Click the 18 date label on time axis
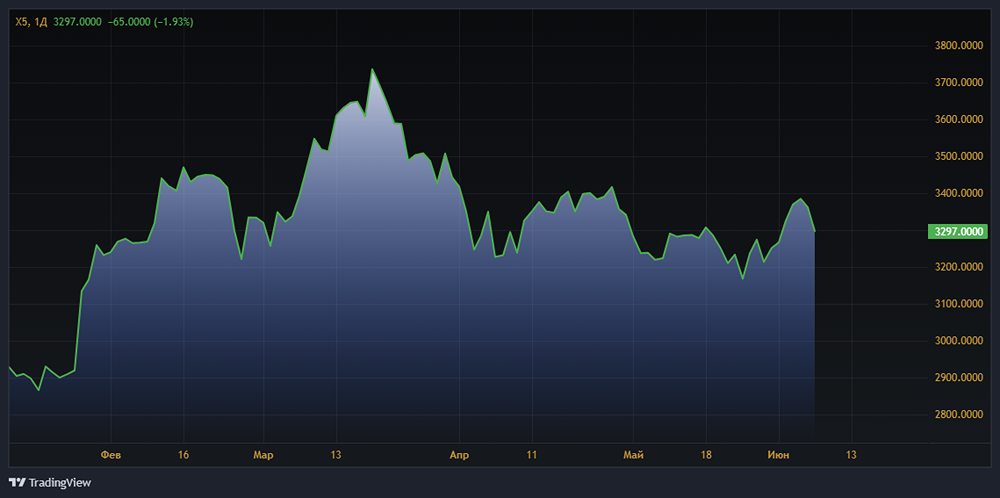 click(706, 455)
